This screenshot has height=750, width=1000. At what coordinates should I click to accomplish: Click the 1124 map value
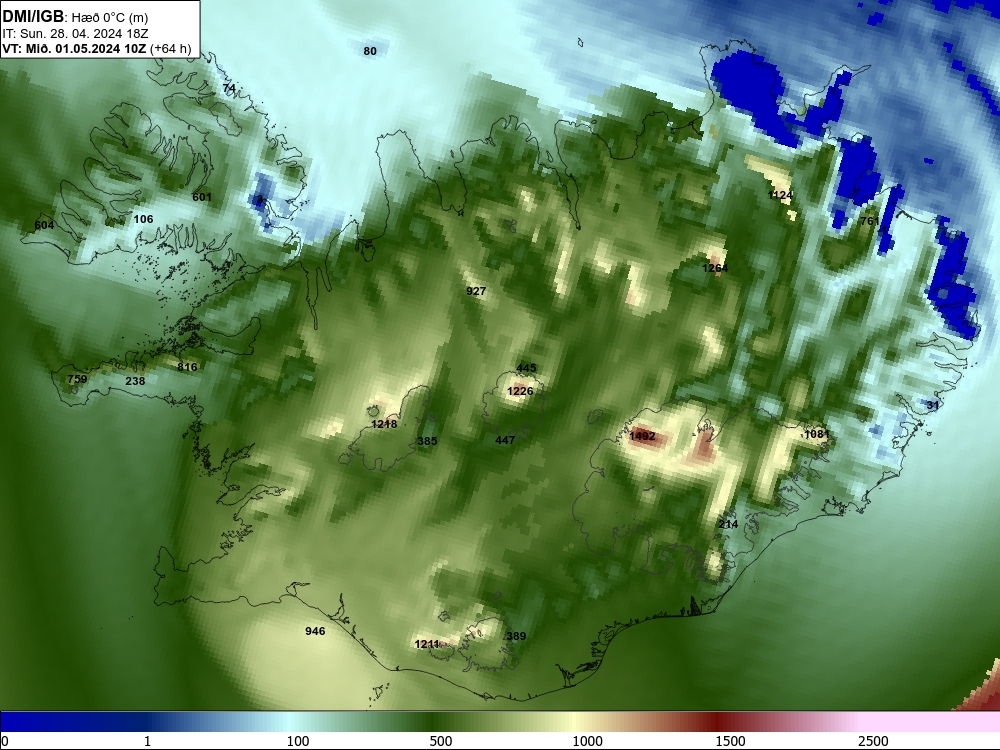tap(780, 195)
